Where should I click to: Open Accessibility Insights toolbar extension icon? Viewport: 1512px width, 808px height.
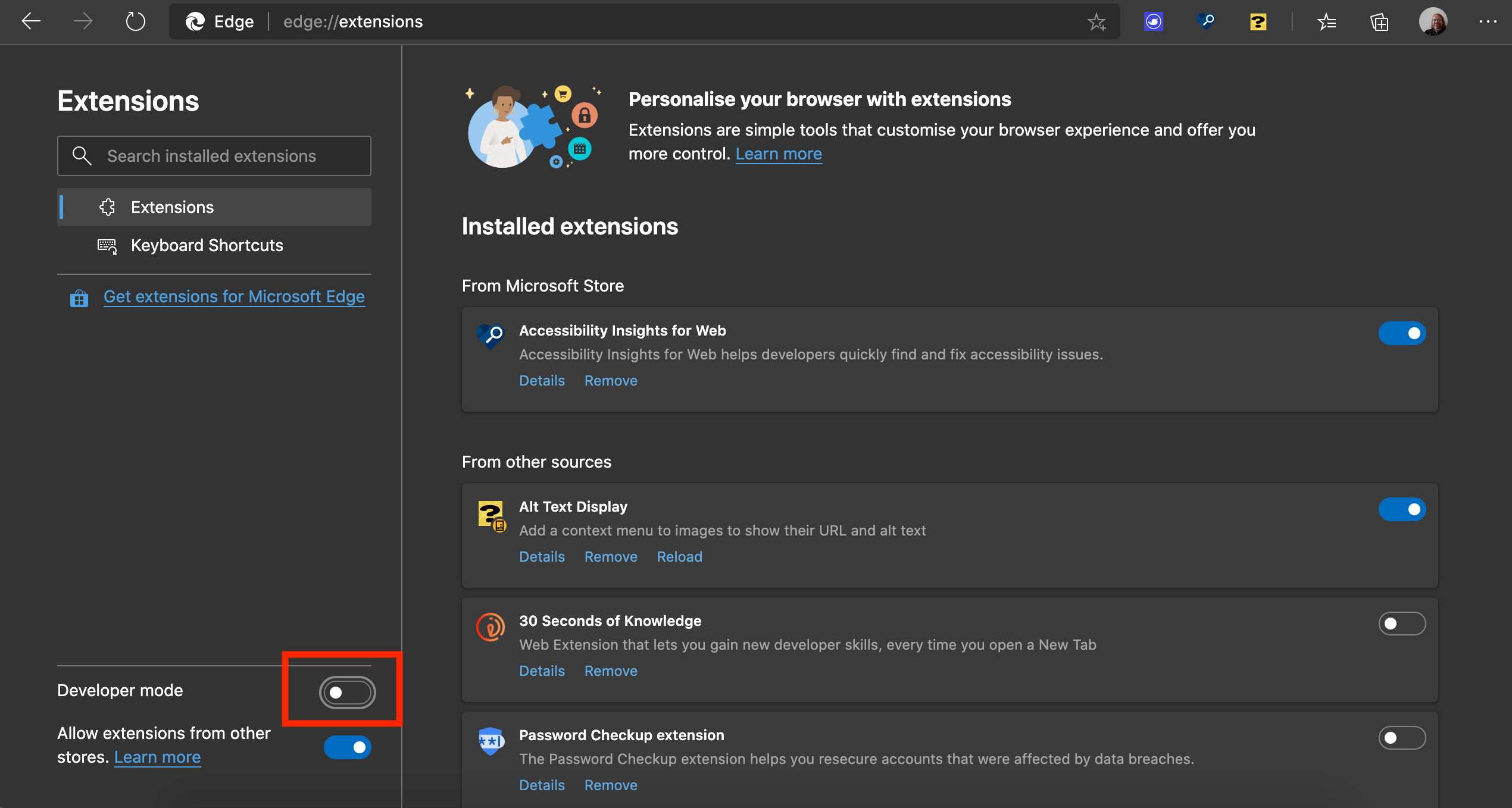1205,22
